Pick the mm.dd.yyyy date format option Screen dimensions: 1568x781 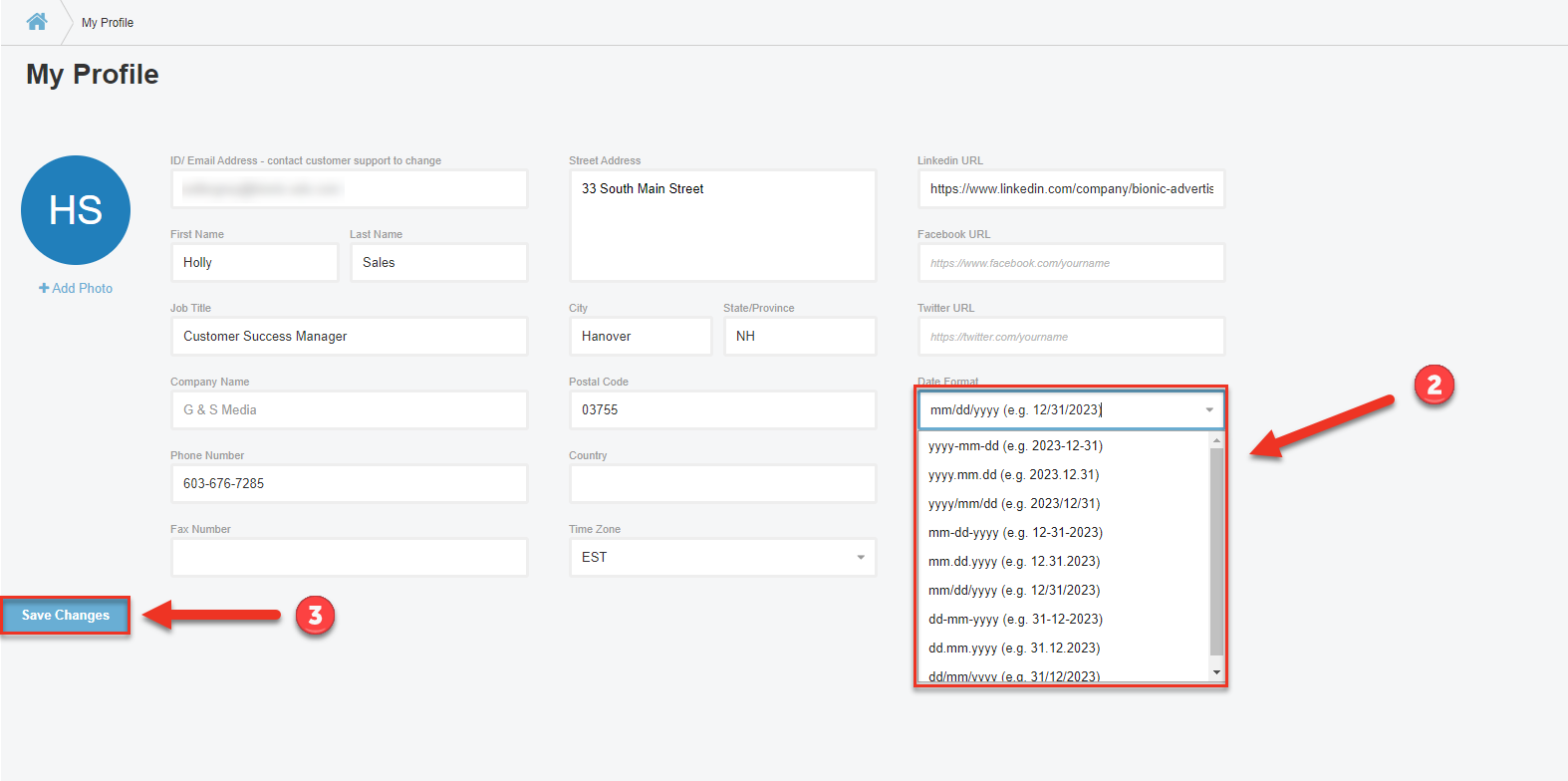point(1014,562)
